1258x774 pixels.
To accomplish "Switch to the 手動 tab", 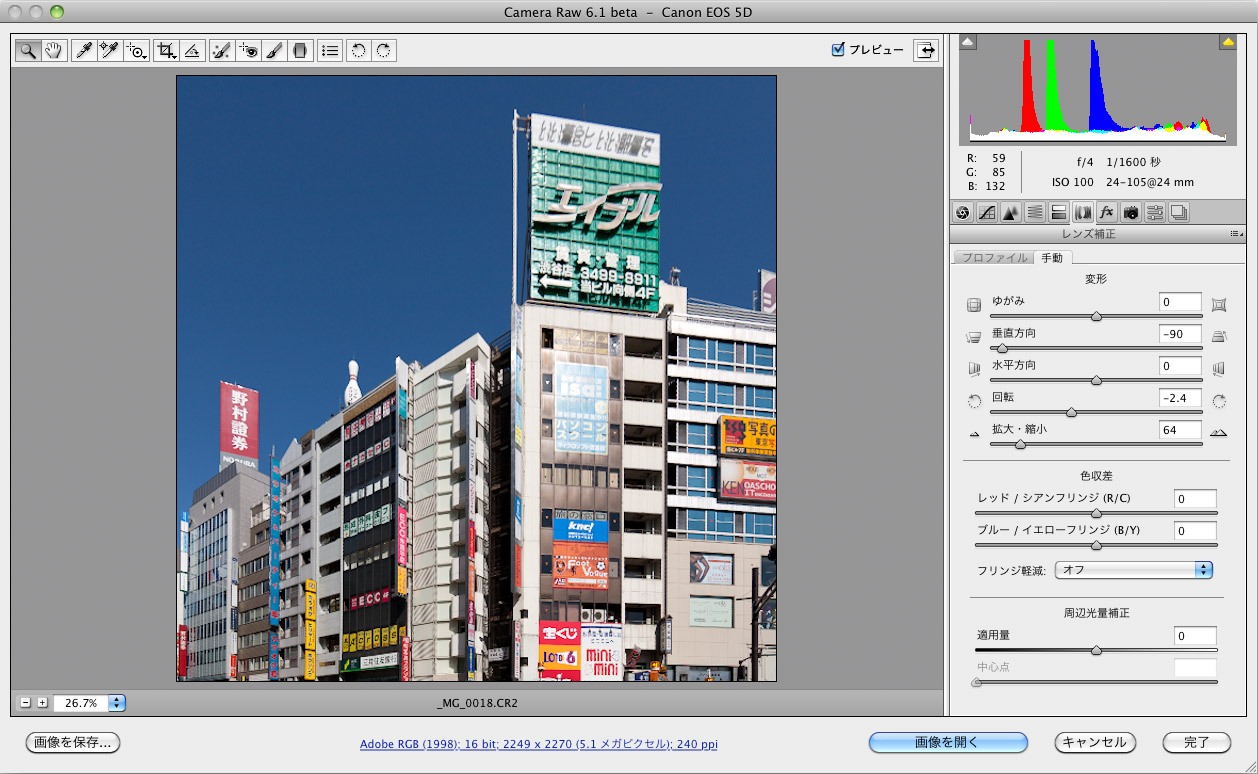I will pyautogui.click(x=1052, y=257).
